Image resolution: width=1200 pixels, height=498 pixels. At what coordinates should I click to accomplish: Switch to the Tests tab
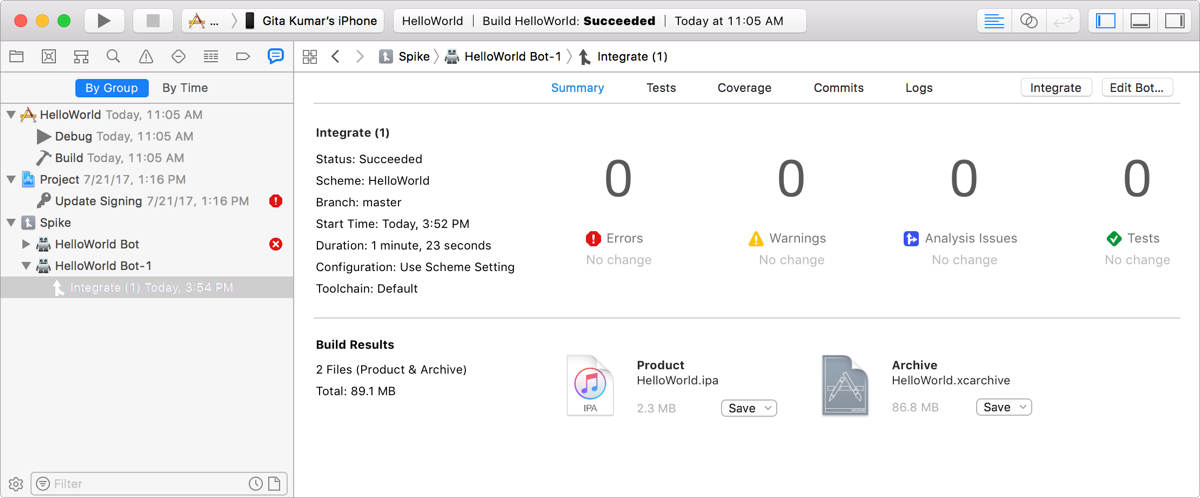[661, 88]
